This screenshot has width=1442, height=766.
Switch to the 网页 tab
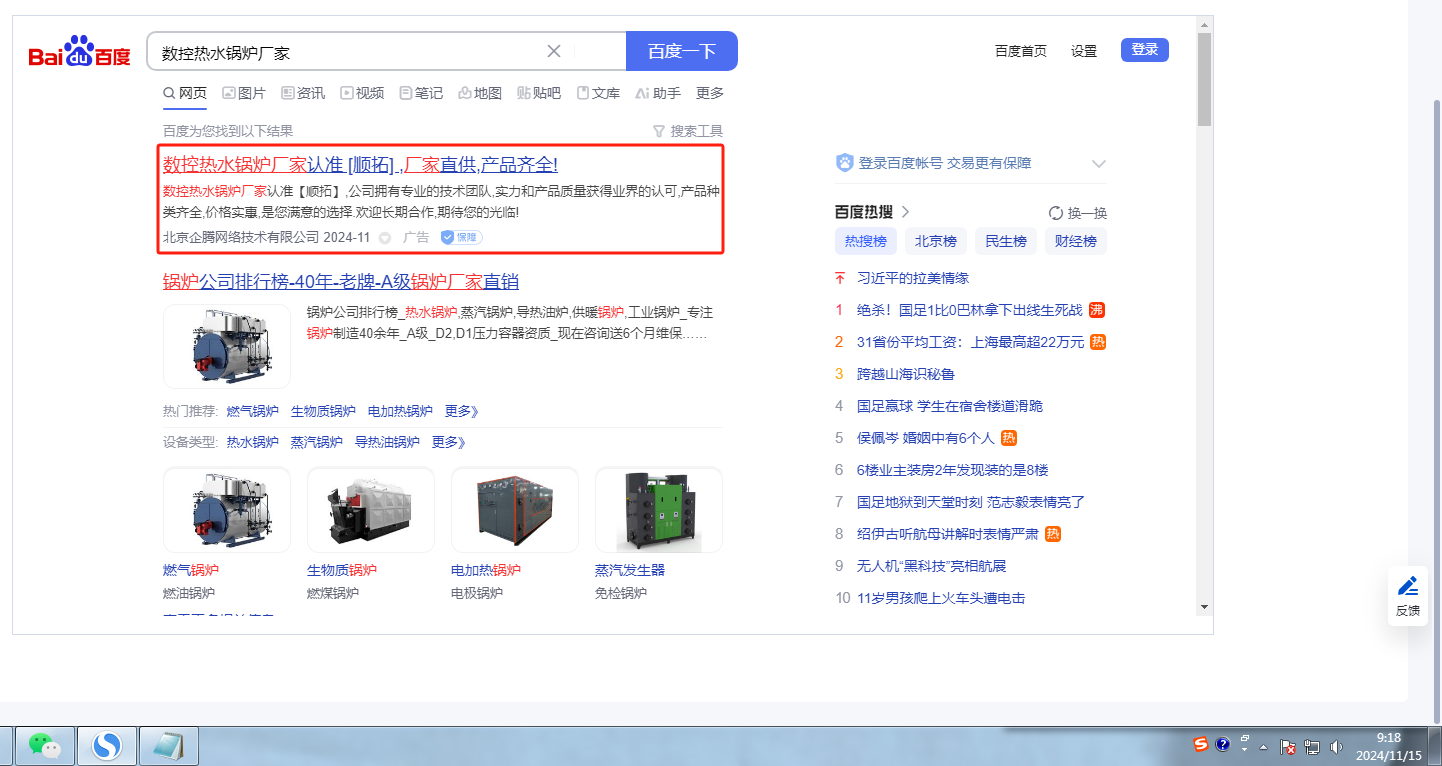pos(185,93)
